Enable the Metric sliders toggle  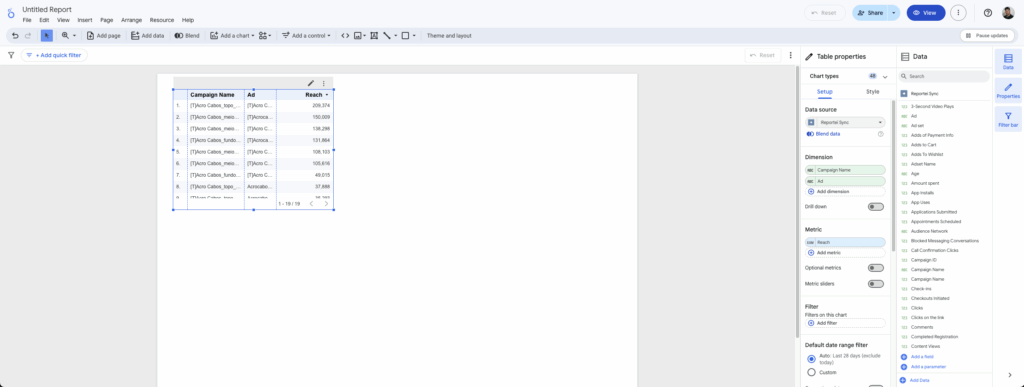(875, 284)
